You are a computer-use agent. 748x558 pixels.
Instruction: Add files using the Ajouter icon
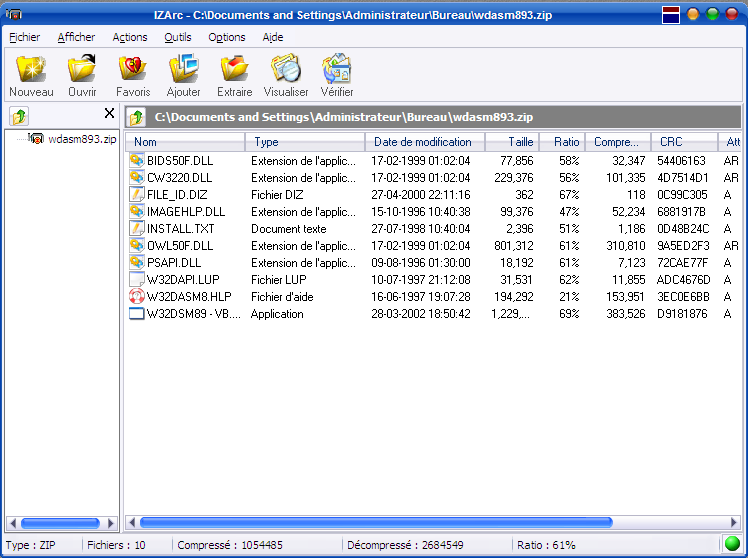184,69
